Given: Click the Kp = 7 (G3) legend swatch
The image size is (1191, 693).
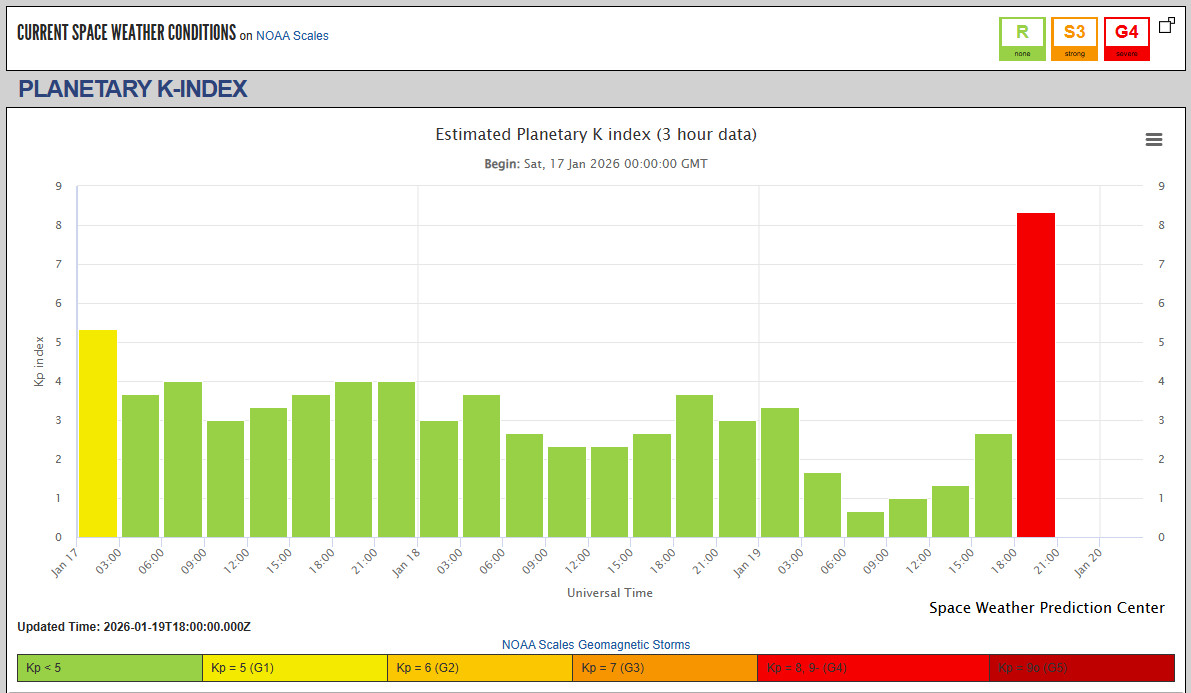Looking at the screenshot, I should click(x=663, y=667).
